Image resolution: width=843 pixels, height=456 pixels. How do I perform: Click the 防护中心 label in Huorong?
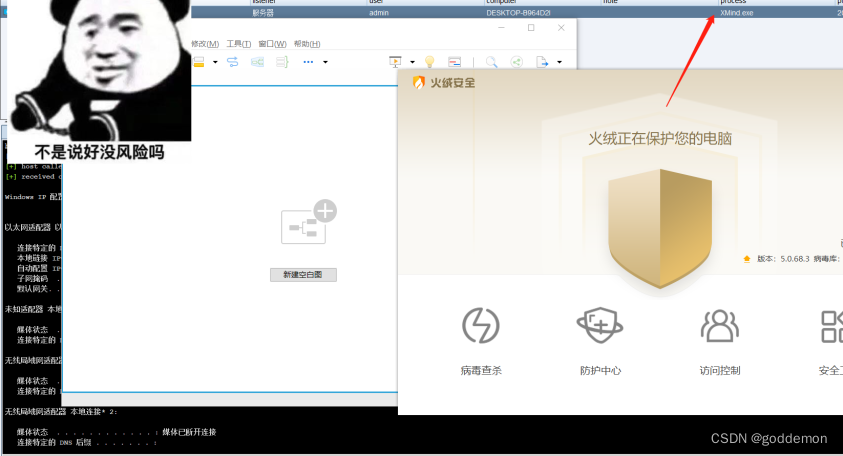(x=601, y=370)
